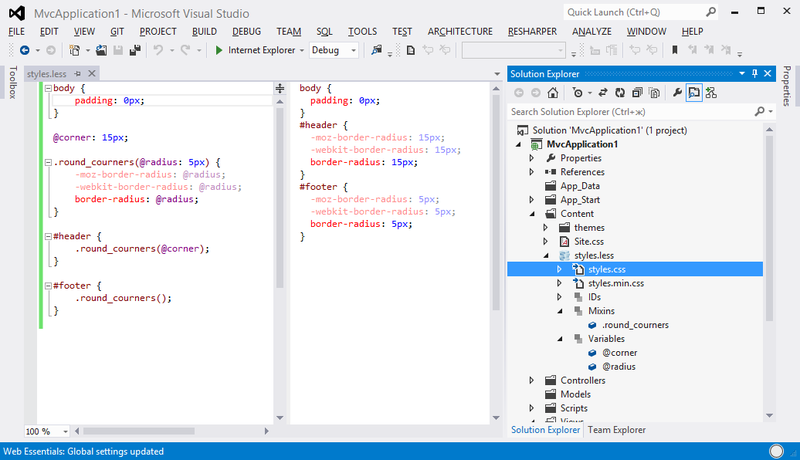Select Site.css file in tree
The height and width of the screenshot is (460, 800).
pos(589,242)
